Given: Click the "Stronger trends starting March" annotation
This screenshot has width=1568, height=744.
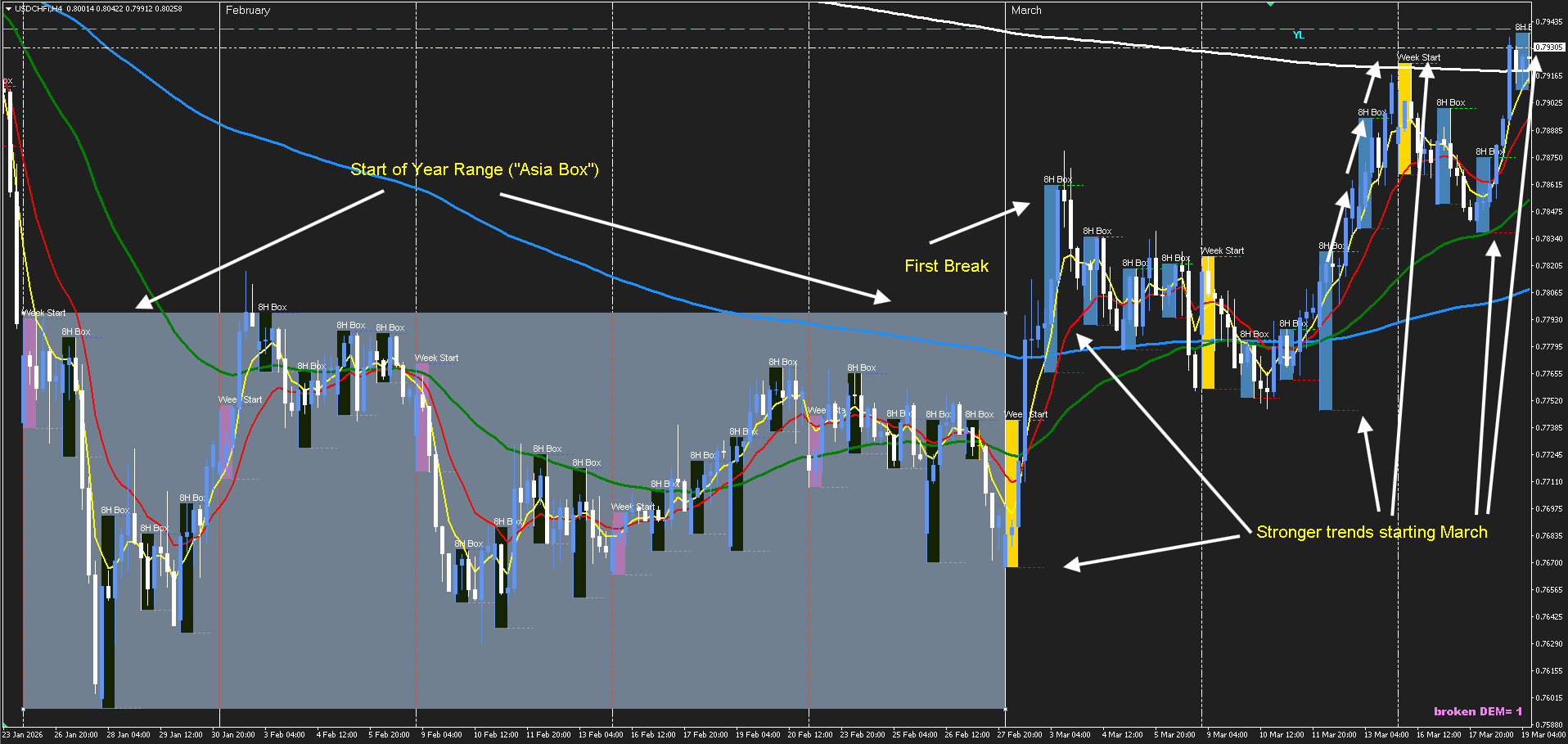Looking at the screenshot, I should (x=1372, y=532).
